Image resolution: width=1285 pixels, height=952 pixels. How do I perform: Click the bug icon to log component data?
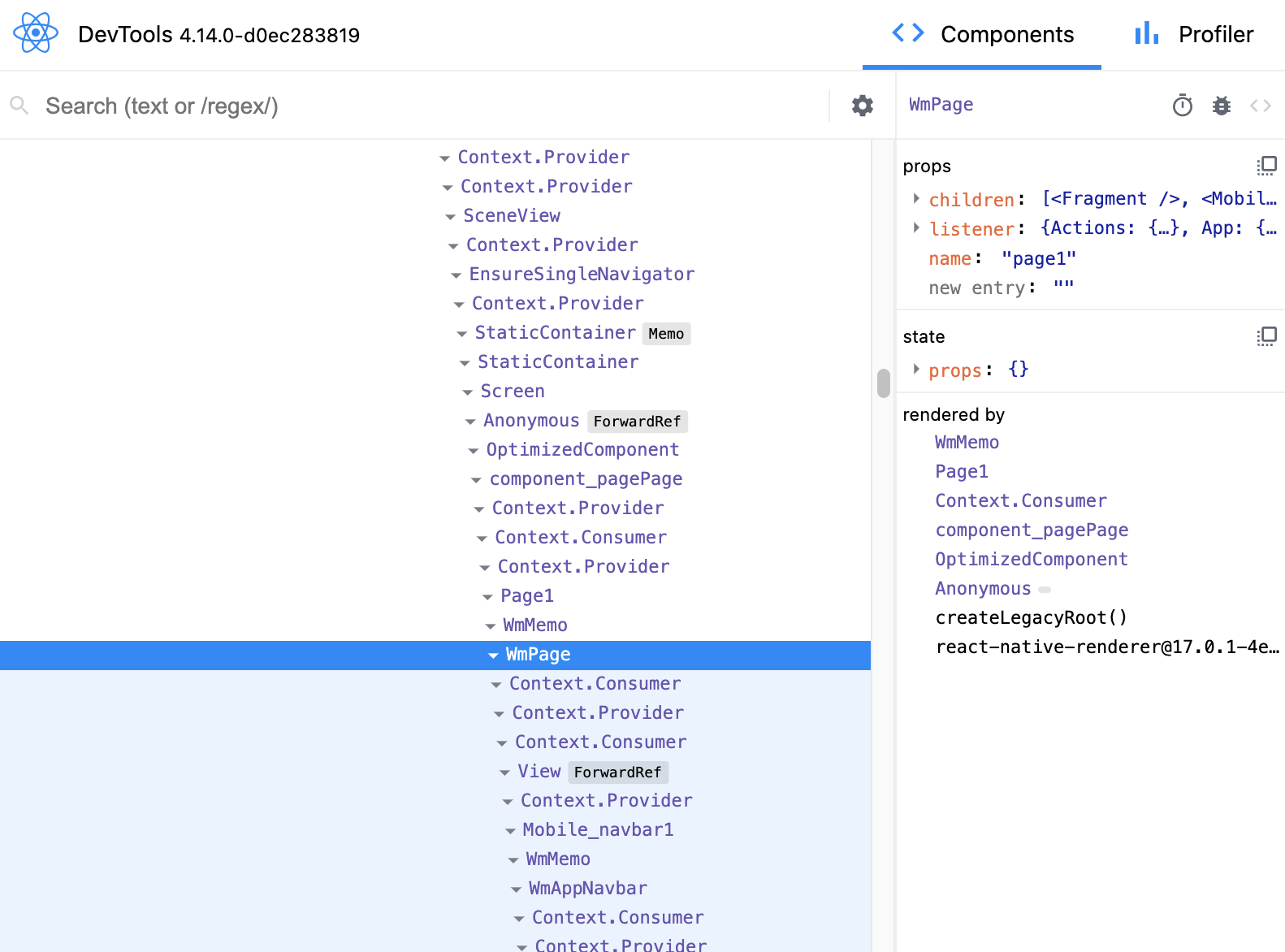click(x=1221, y=106)
